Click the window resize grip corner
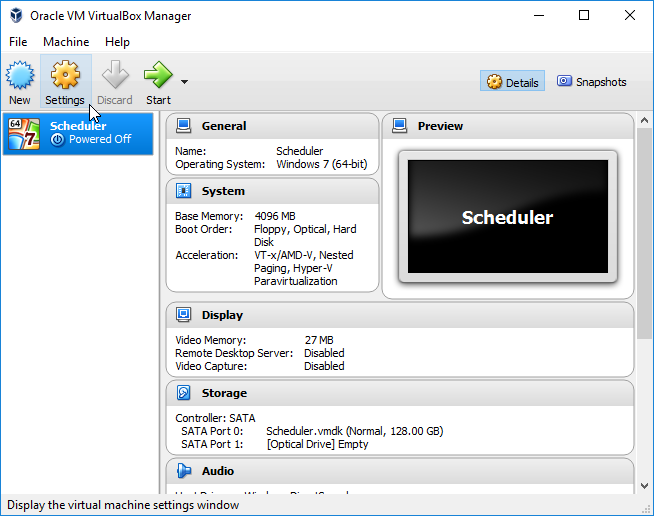654x516 pixels. click(648, 509)
